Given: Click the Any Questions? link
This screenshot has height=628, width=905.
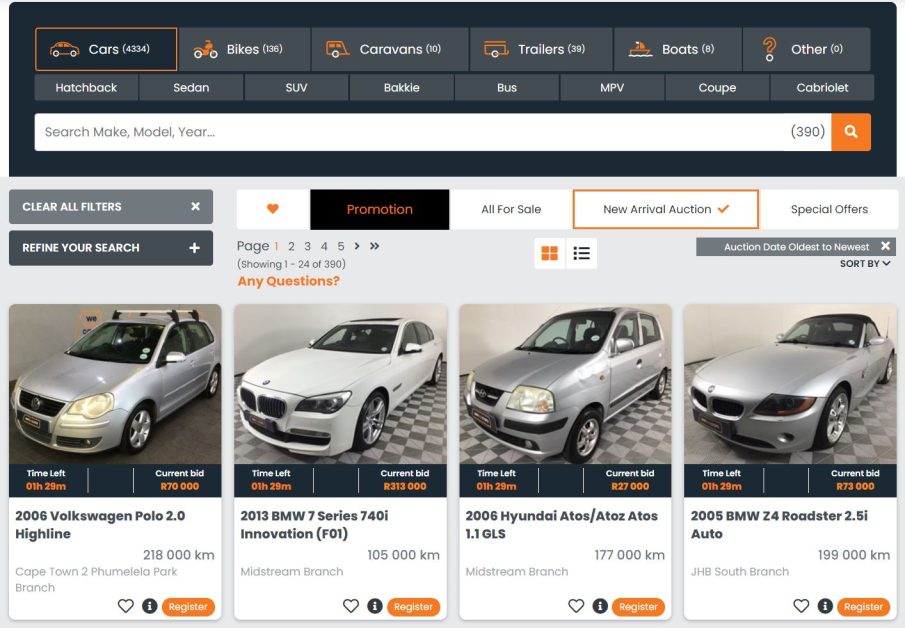Looking at the screenshot, I should point(288,281).
